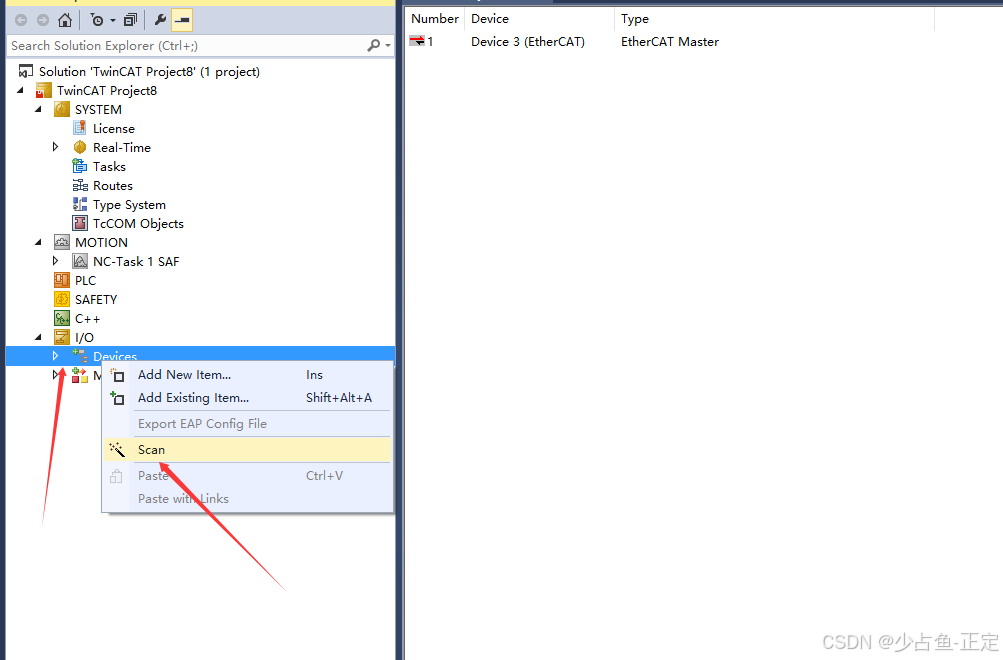Click the Forward navigation arrow in Solution Explorer

point(43,20)
